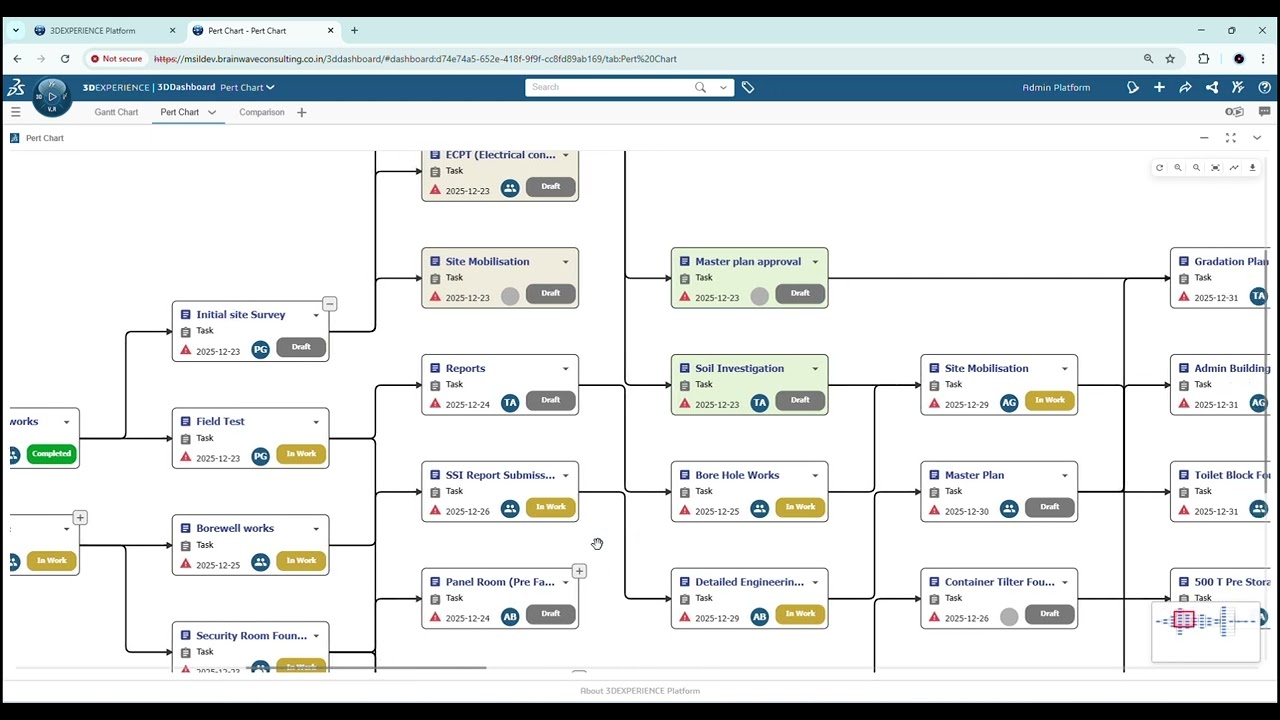
Task: Click the TA assignee on Reports card
Action: click(x=510, y=403)
